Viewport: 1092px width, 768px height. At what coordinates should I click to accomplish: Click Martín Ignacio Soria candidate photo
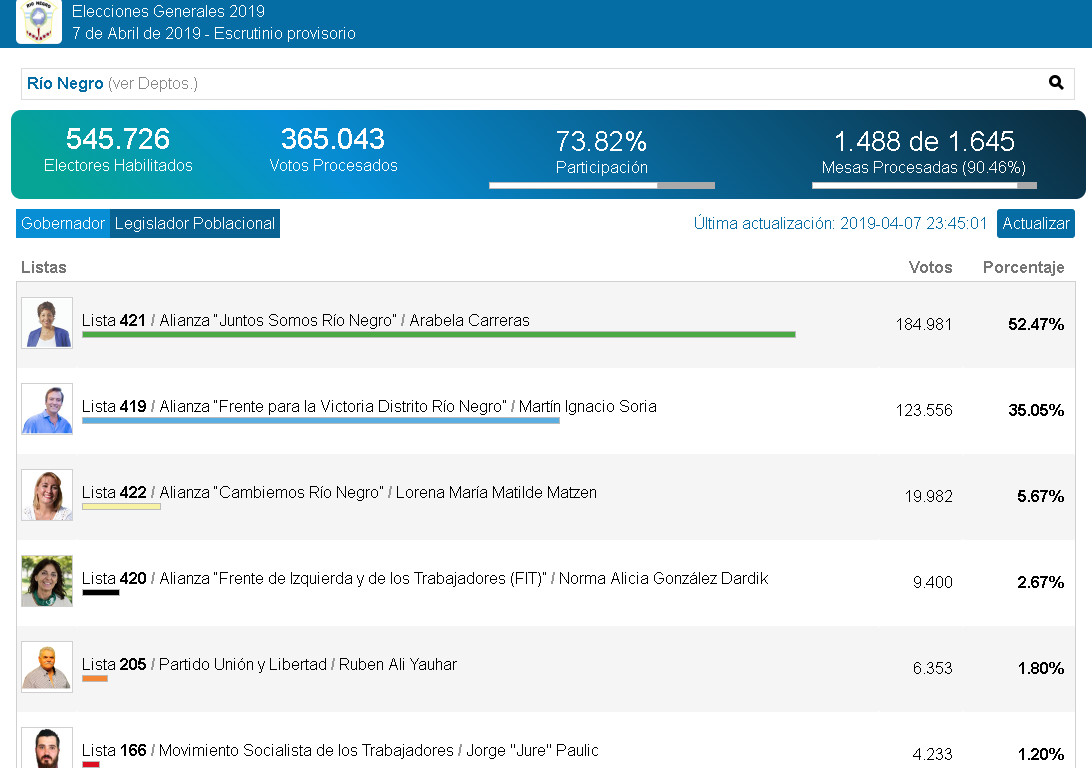coord(47,409)
